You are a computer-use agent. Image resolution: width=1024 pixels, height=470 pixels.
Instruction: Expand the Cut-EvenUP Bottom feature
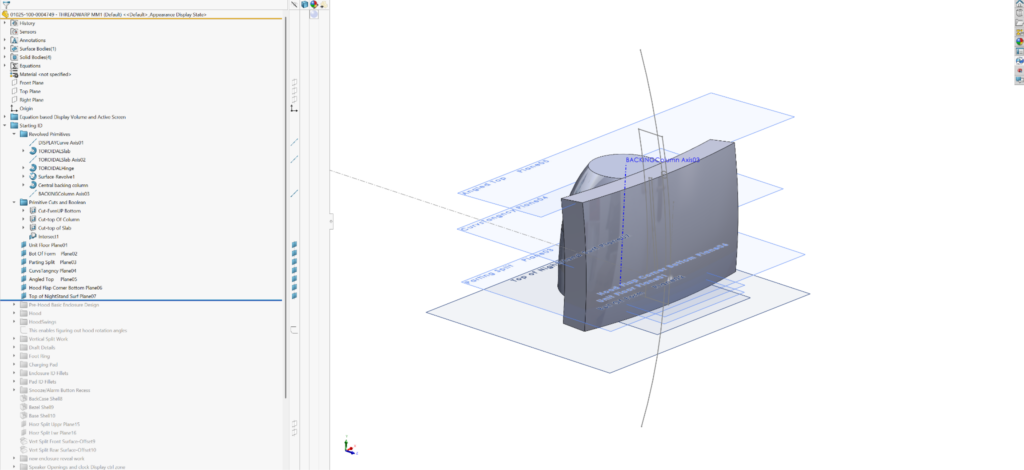click(23, 211)
